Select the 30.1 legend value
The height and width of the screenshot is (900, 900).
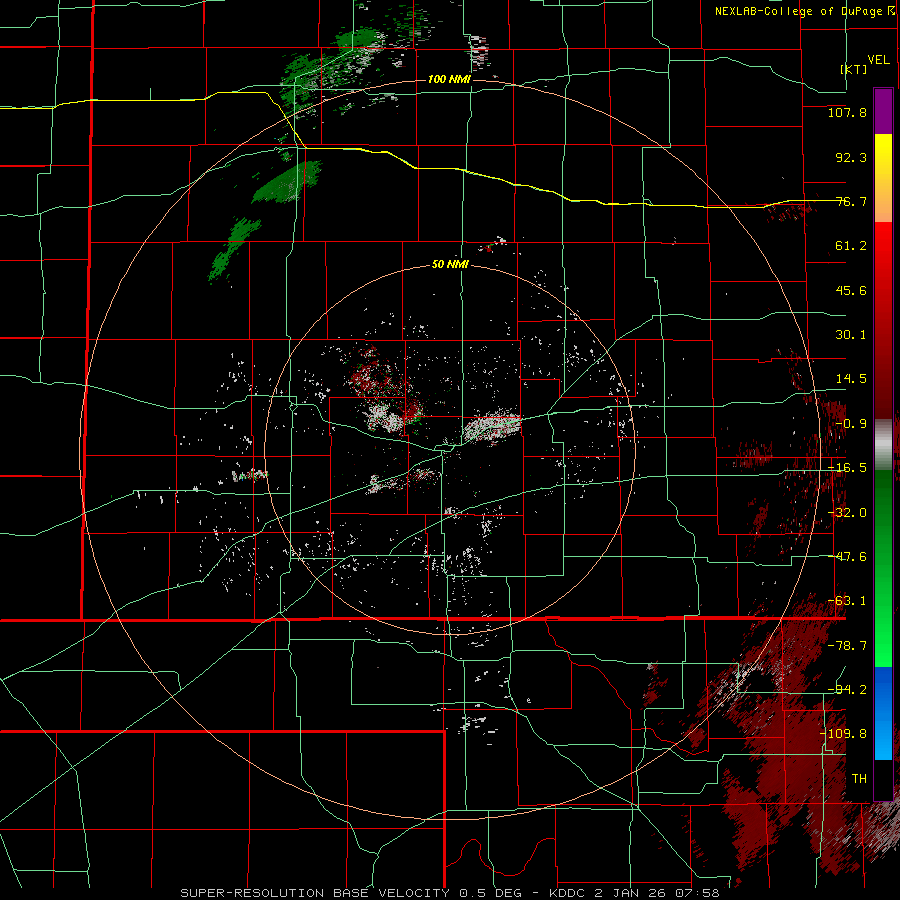[851, 335]
